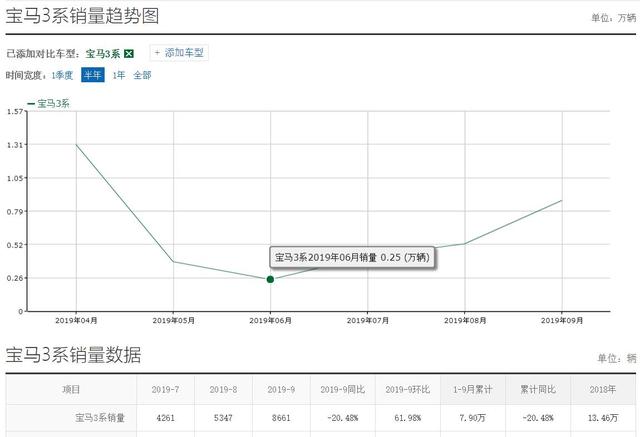This screenshot has height=437, width=640.
Task: Click the 2019年06月 axis label
Action: click(270, 321)
